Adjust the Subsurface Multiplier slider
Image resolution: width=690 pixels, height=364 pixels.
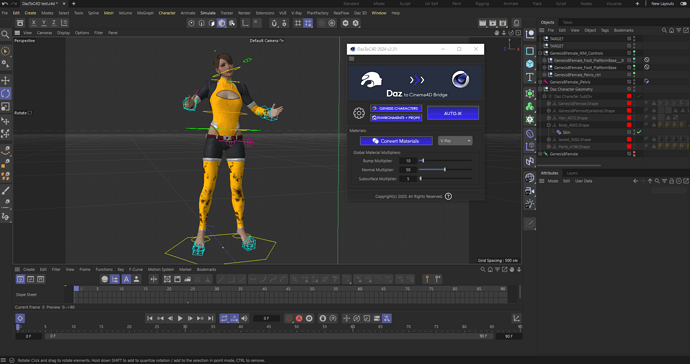445,179
